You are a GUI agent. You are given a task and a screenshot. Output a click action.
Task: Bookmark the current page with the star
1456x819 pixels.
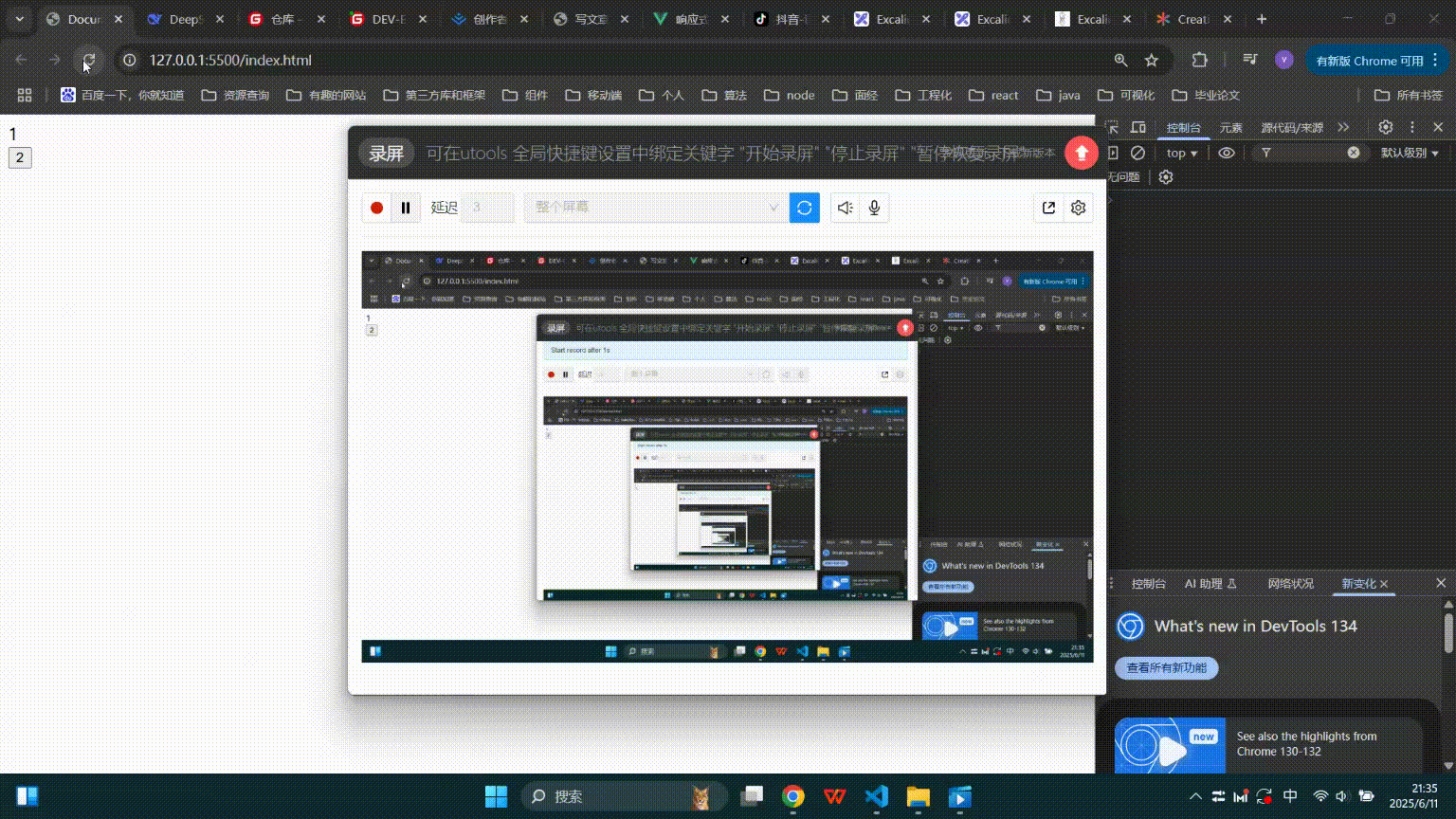pos(1151,60)
